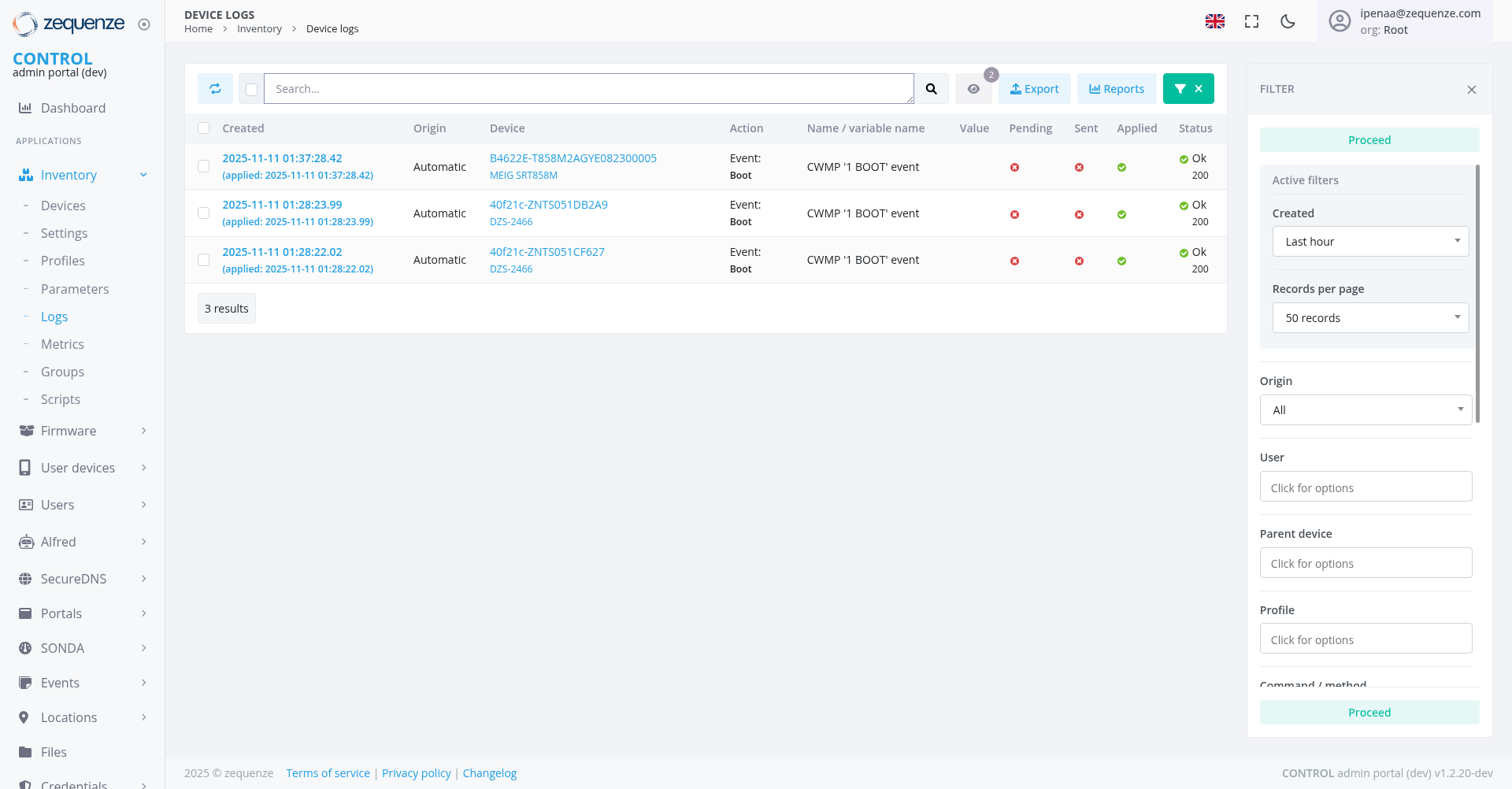The height and width of the screenshot is (789, 1512).
Task: Select the 01:28:22.02 log row checkbox
Action: 204,260
